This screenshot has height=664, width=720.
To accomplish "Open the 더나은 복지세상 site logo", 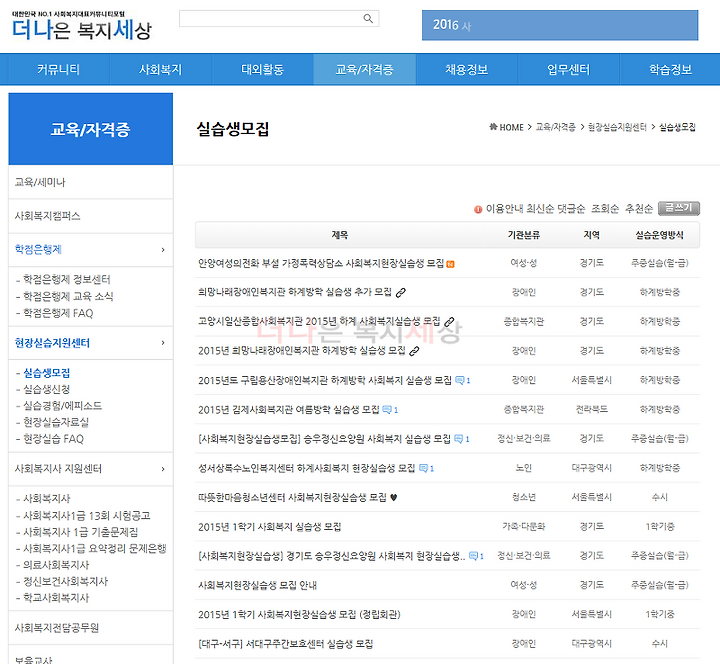I will [x=81, y=26].
